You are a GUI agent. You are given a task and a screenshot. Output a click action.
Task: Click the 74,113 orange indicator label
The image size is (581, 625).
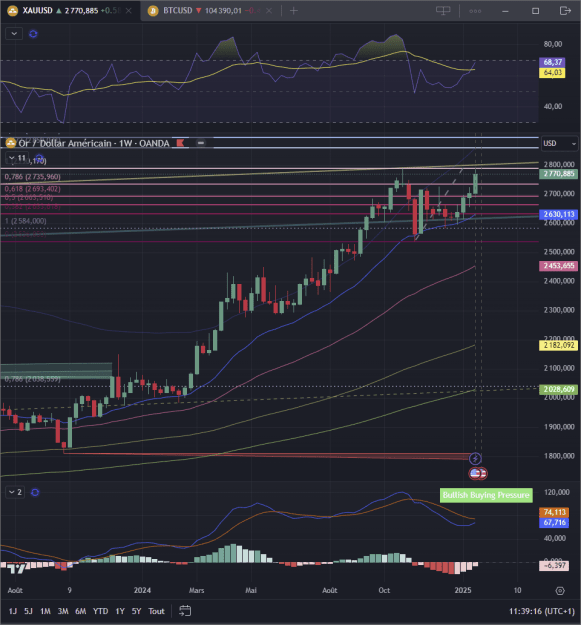pyautogui.click(x=554, y=512)
